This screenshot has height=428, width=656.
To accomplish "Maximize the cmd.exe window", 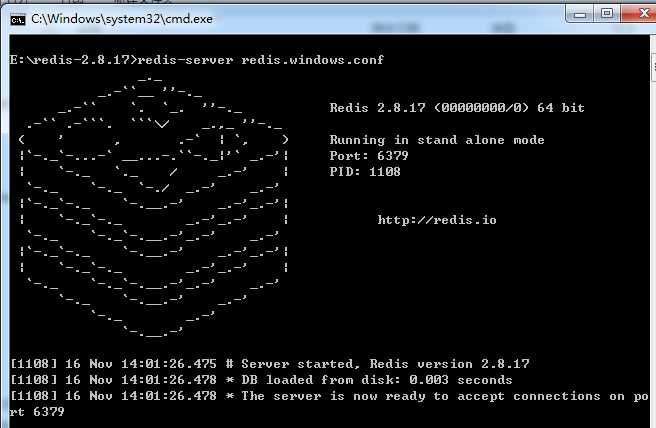I will [x=607, y=14].
